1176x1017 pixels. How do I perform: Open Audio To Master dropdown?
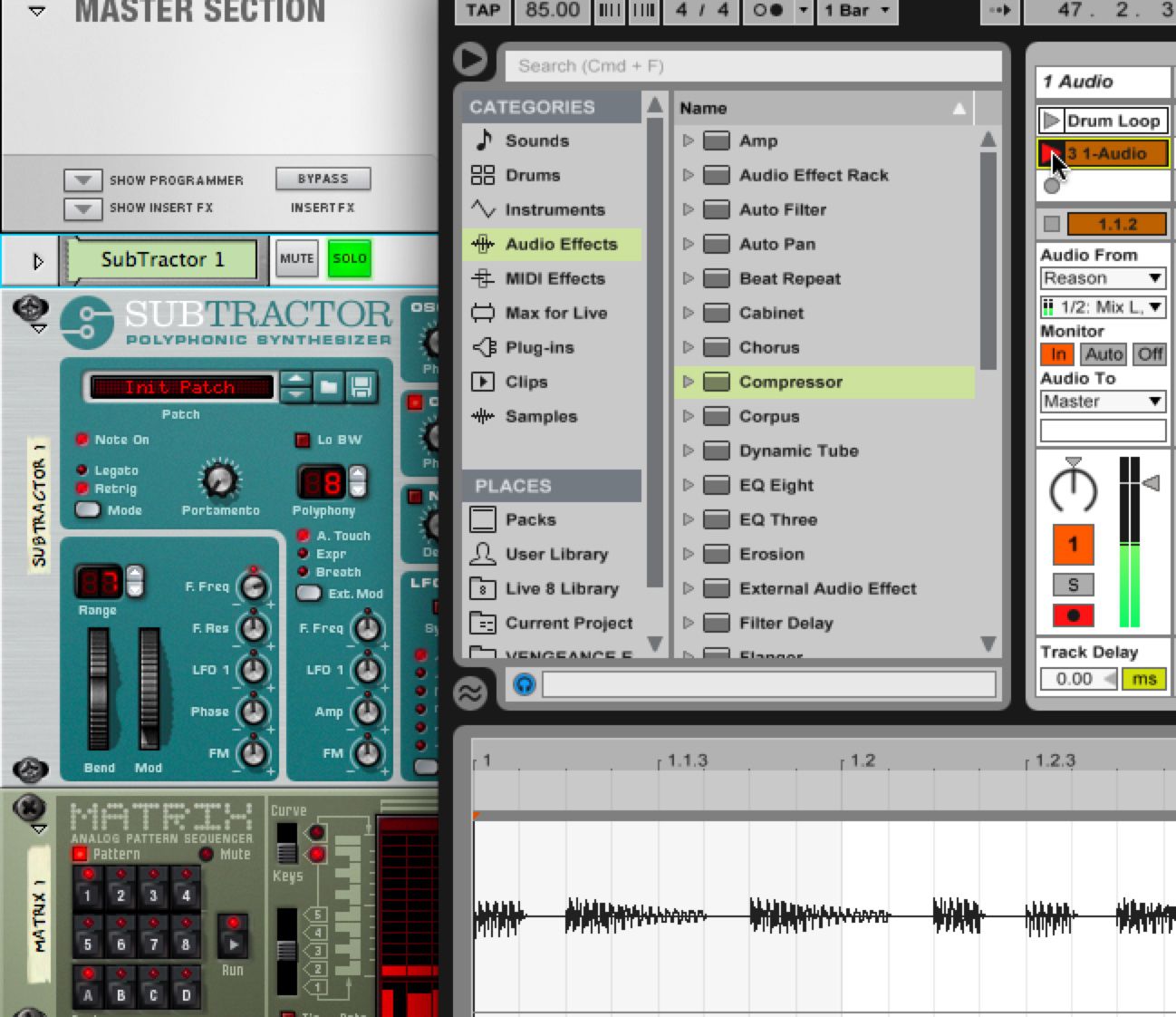pyautogui.click(x=1103, y=402)
